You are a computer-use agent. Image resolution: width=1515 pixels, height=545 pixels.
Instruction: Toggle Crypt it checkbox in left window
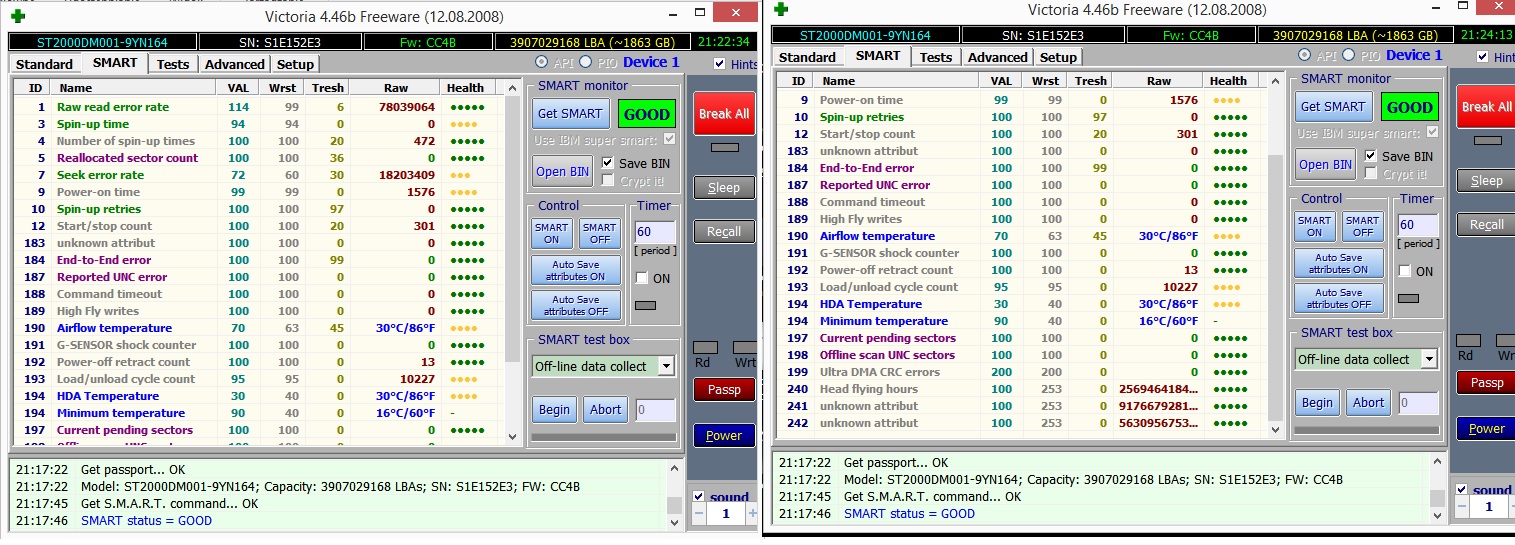point(608,181)
